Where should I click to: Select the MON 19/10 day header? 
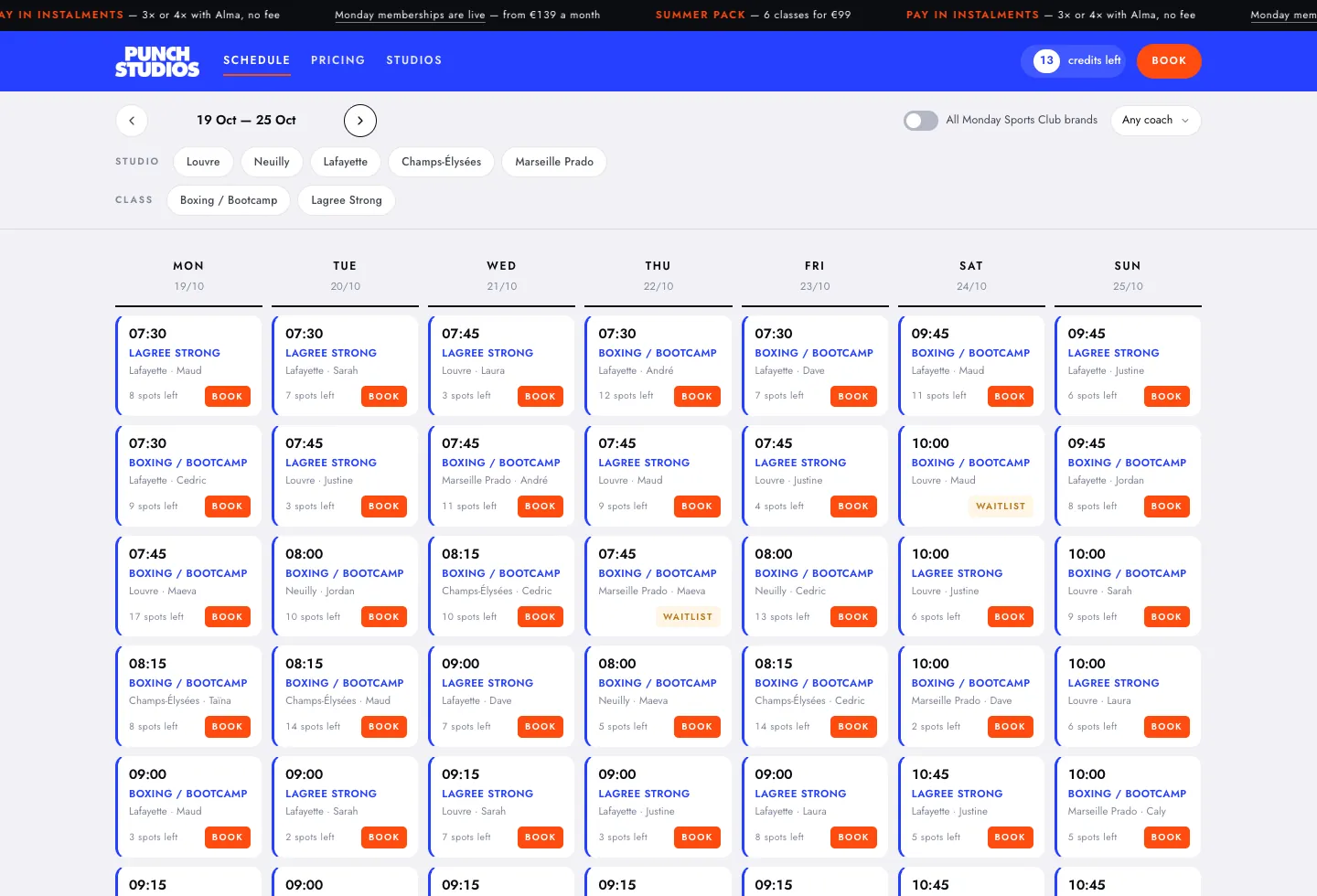188,276
